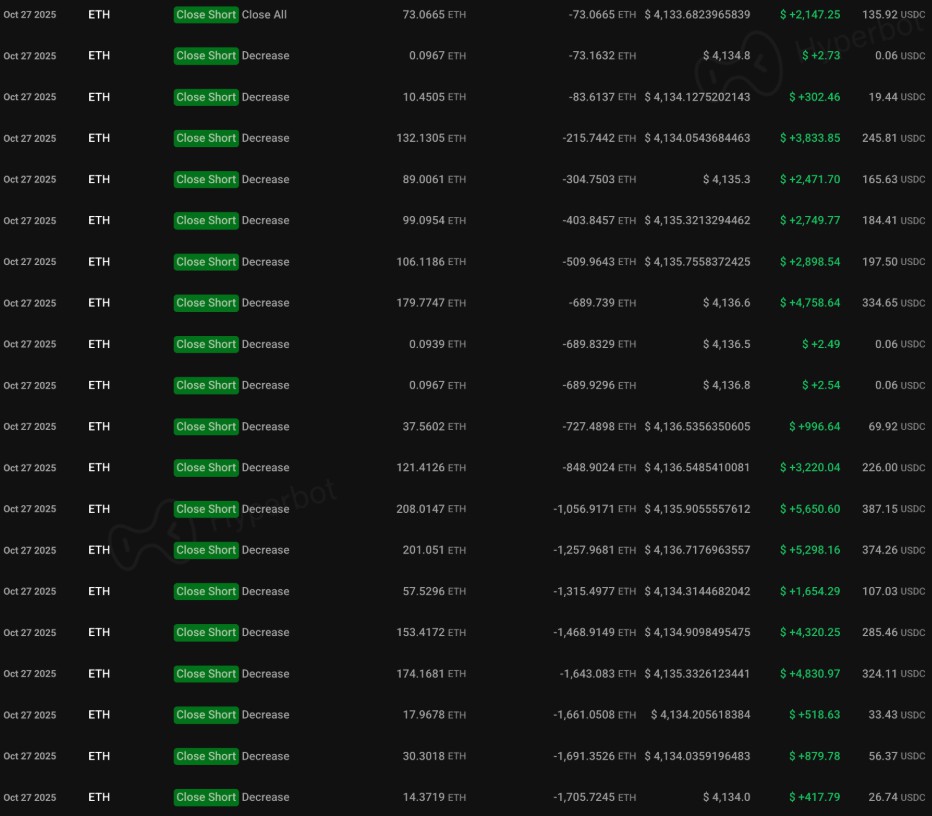Select the trade size 121.4126 ETH
The height and width of the screenshot is (816, 932).
pyautogui.click(x=431, y=468)
